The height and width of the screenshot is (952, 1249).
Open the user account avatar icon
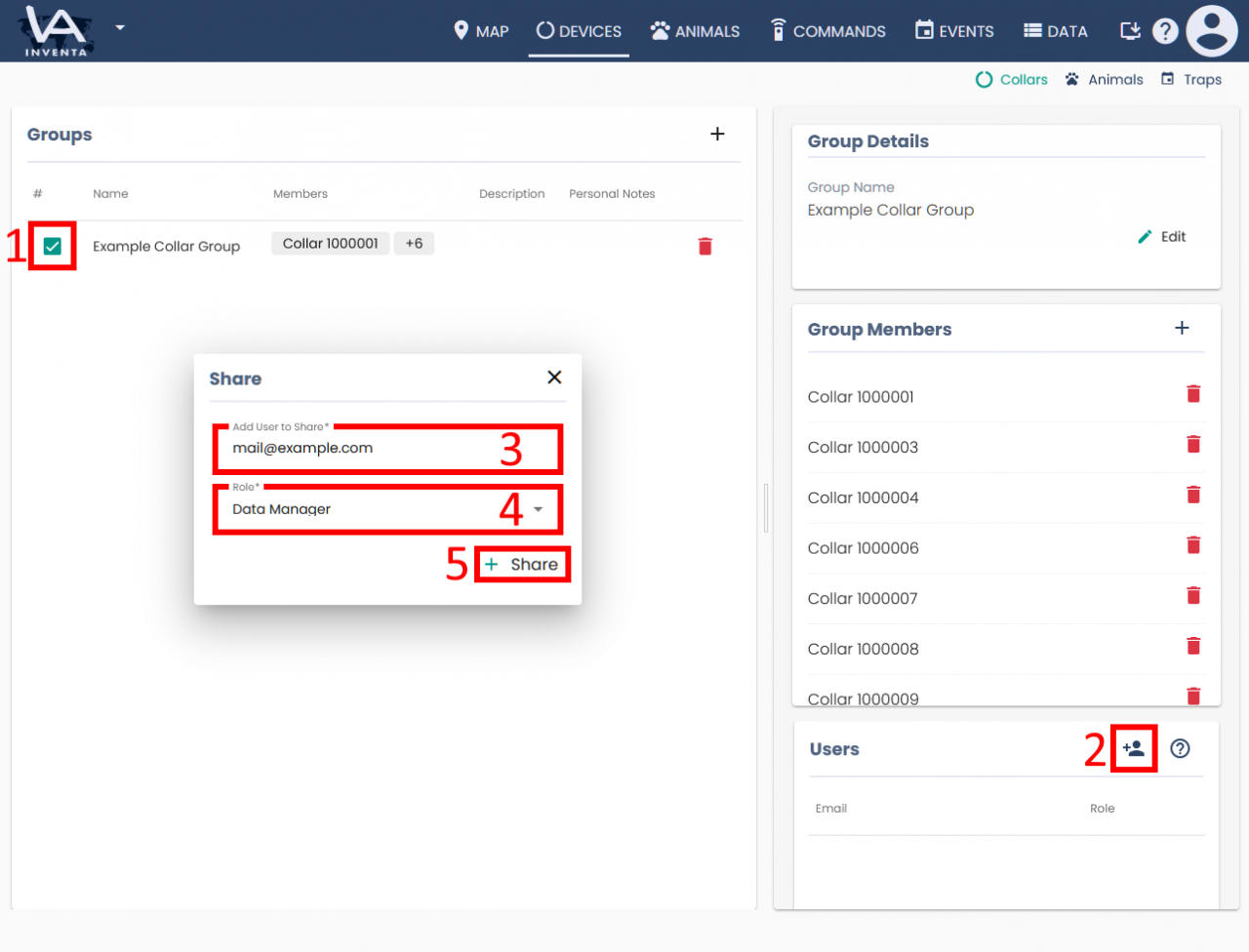tap(1211, 31)
